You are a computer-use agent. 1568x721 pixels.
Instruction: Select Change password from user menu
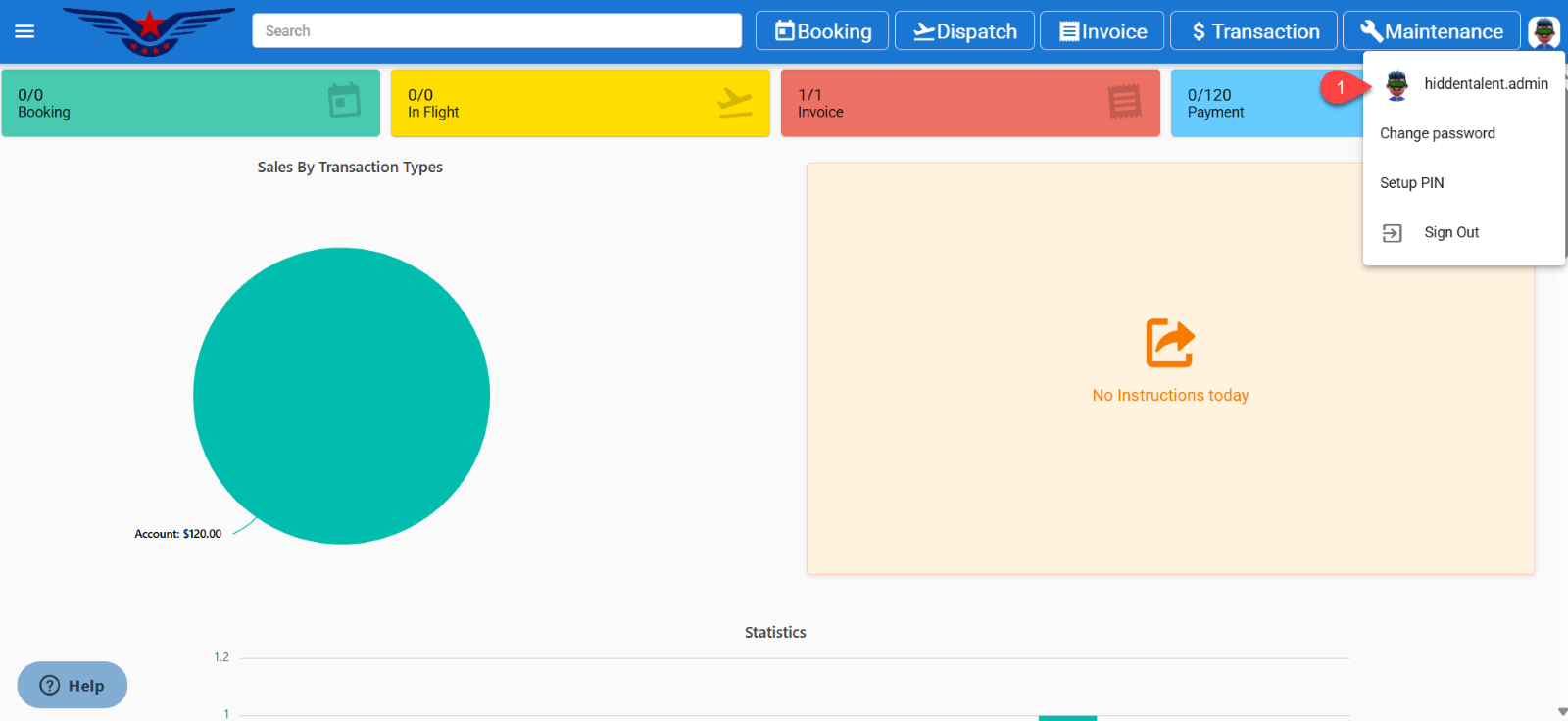tap(1437, 133)
